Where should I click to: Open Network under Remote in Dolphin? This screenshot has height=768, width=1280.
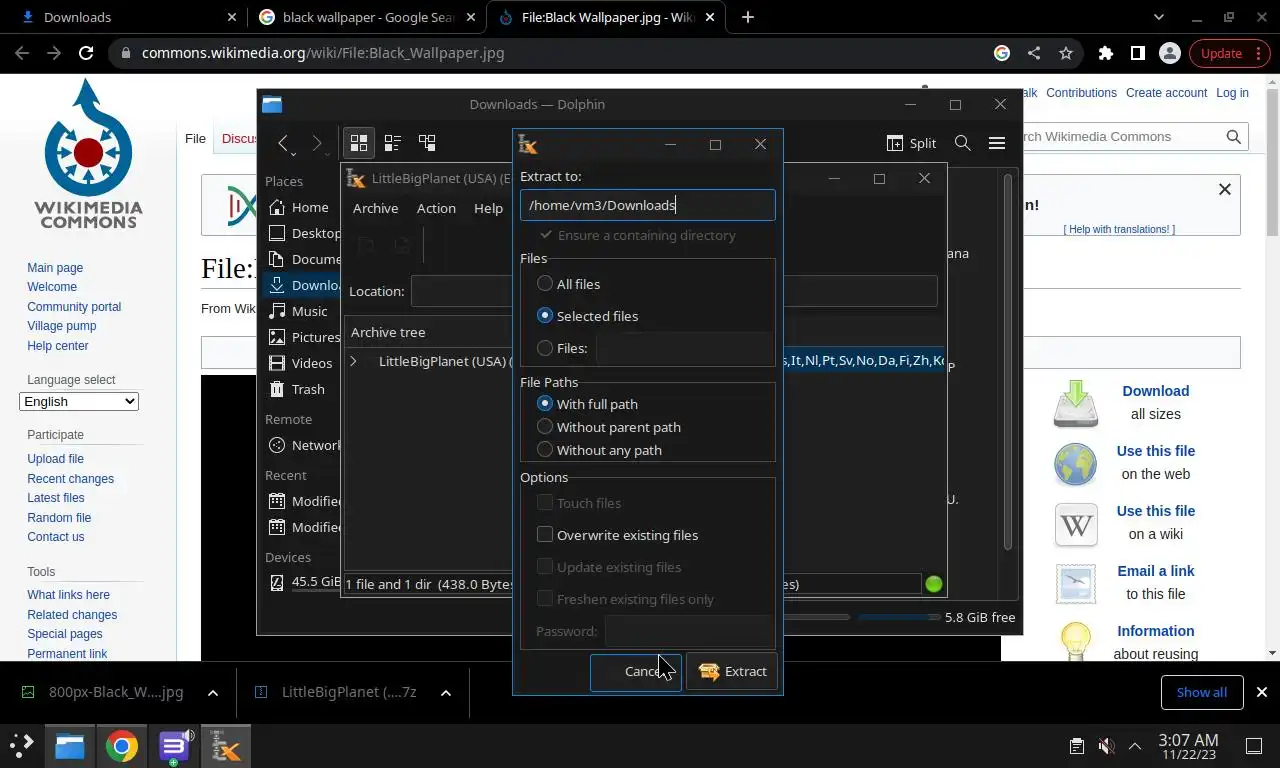click(x=302, y=445)
